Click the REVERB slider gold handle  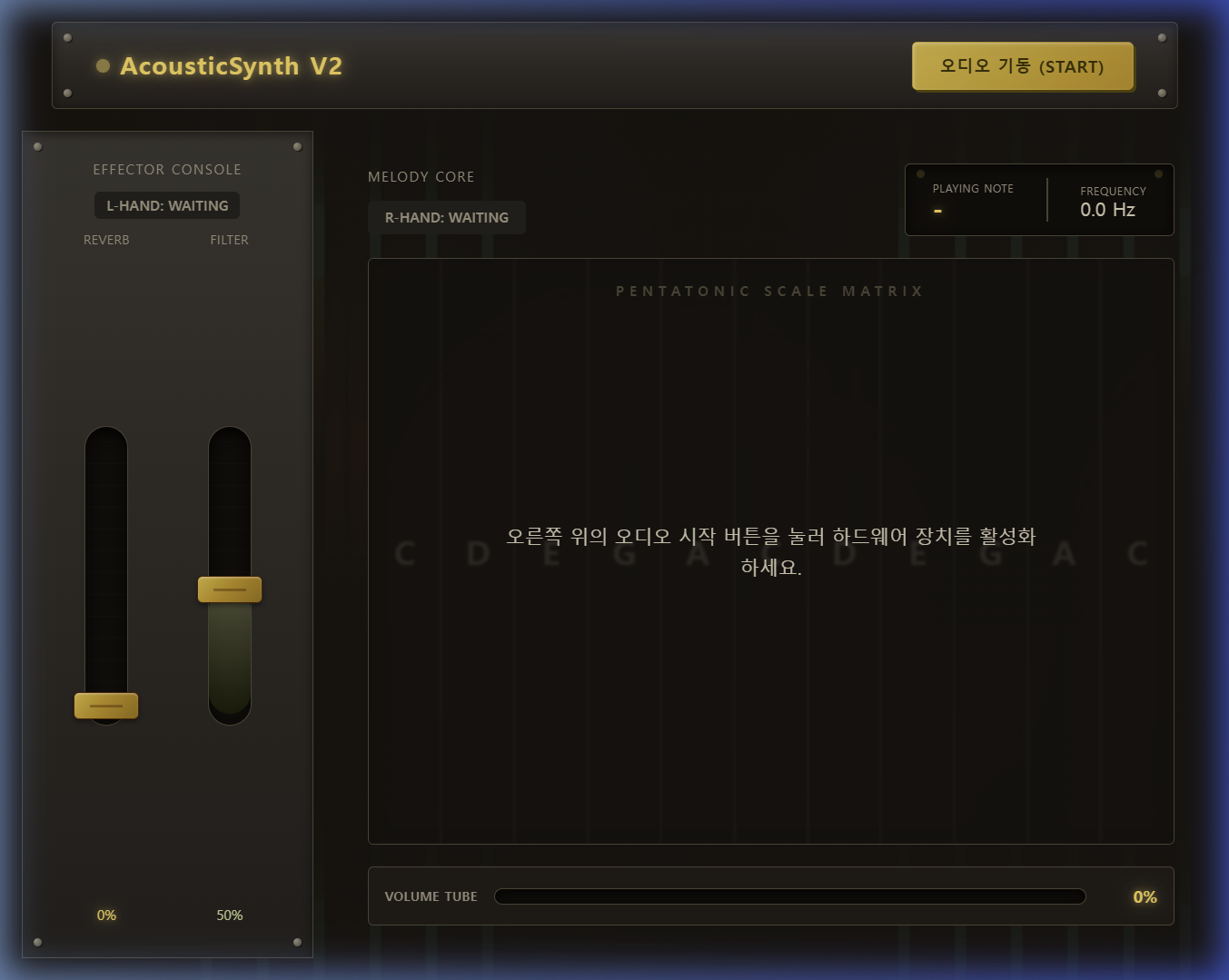106,706
